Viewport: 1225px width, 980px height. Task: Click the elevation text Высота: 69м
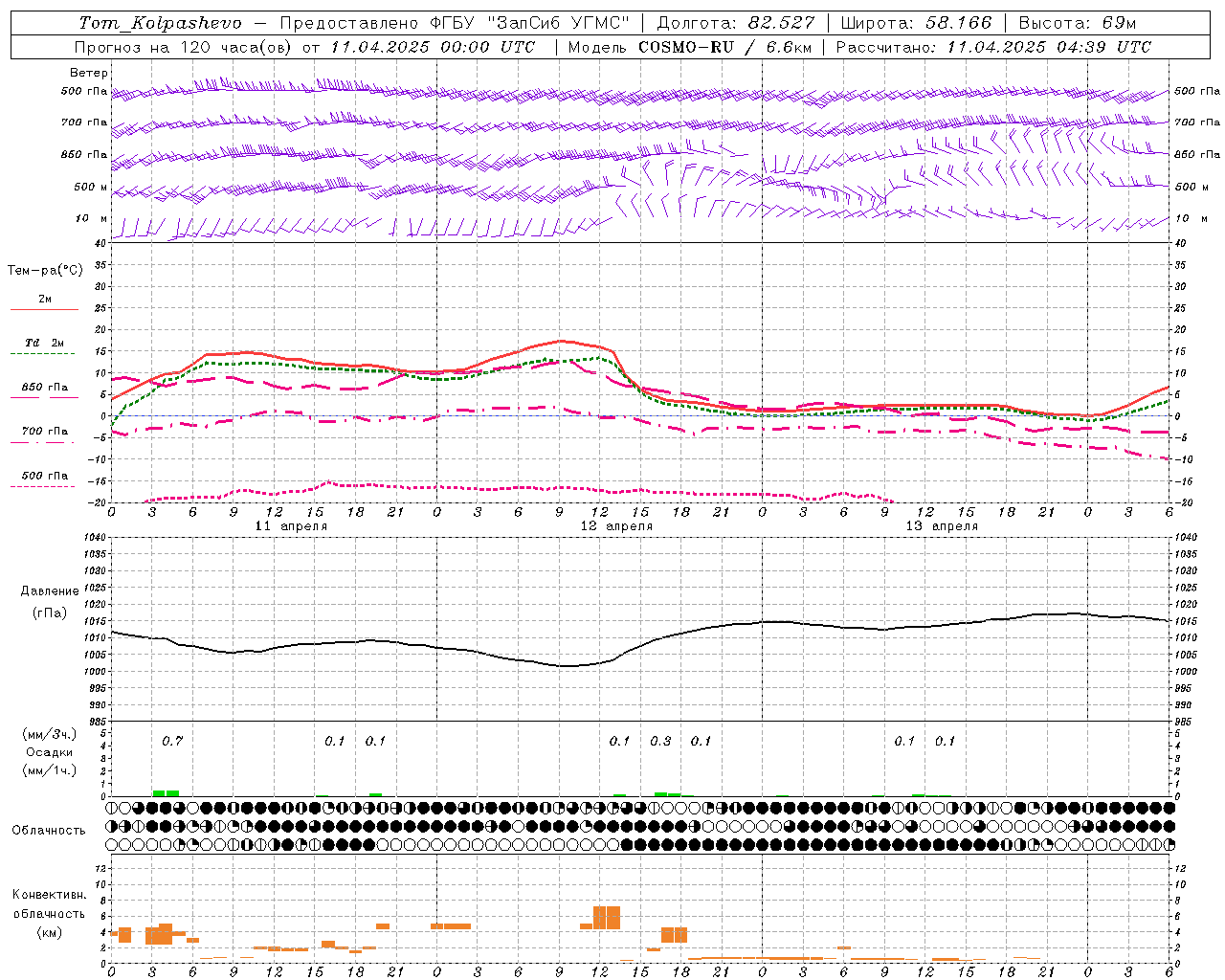coord(1078,23)
